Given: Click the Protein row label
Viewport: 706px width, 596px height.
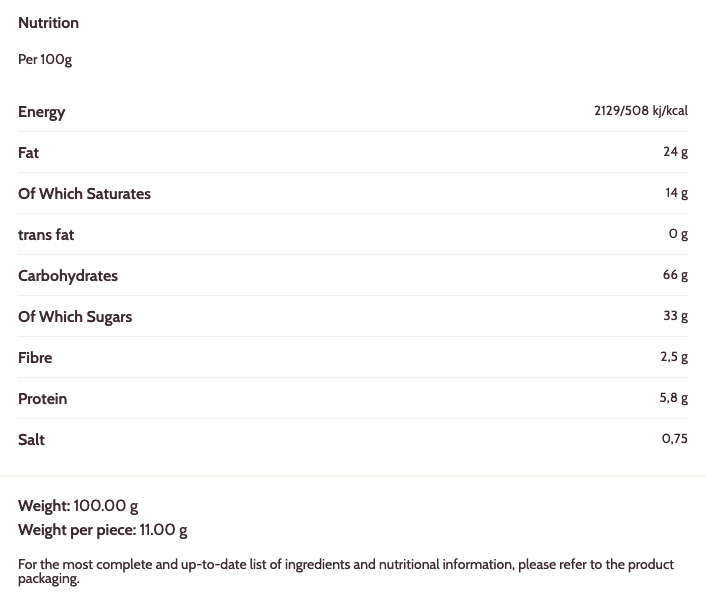Looking at the screenshot, I should pyautogui.click(x=43, y=399).
